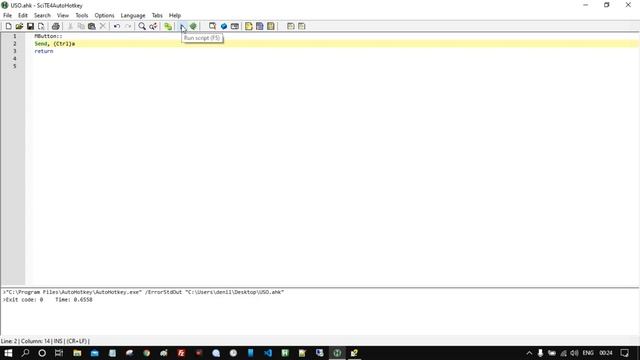
Task: Open the notification center icon
Action: (624, 353)
